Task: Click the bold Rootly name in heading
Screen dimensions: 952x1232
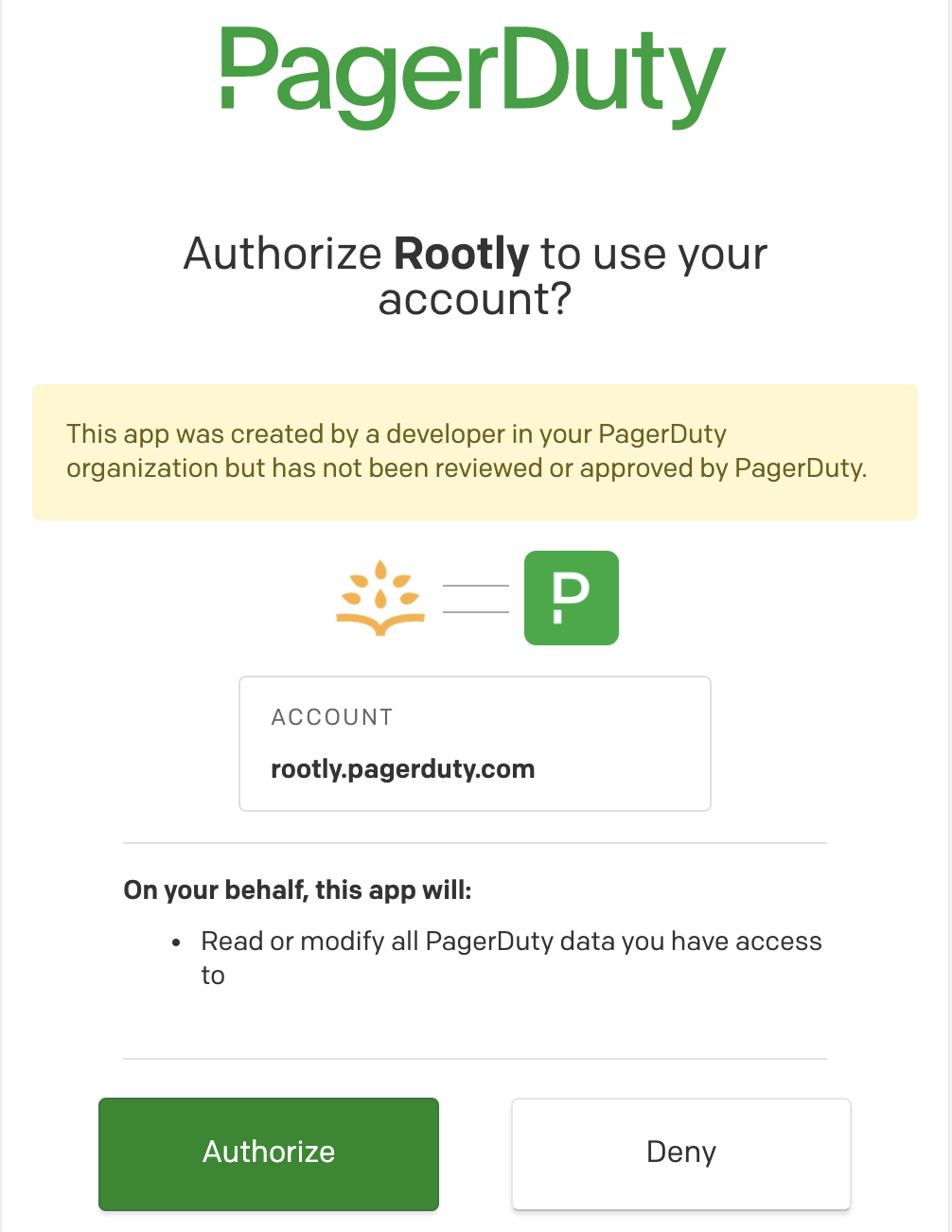Action: (x=461, y=254)
